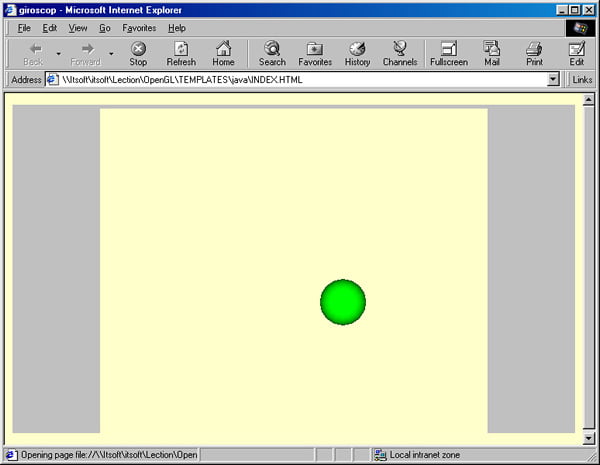This screenshot has height=465, width=600.
Task: Stop loading the page
Action: pos(138,54)
